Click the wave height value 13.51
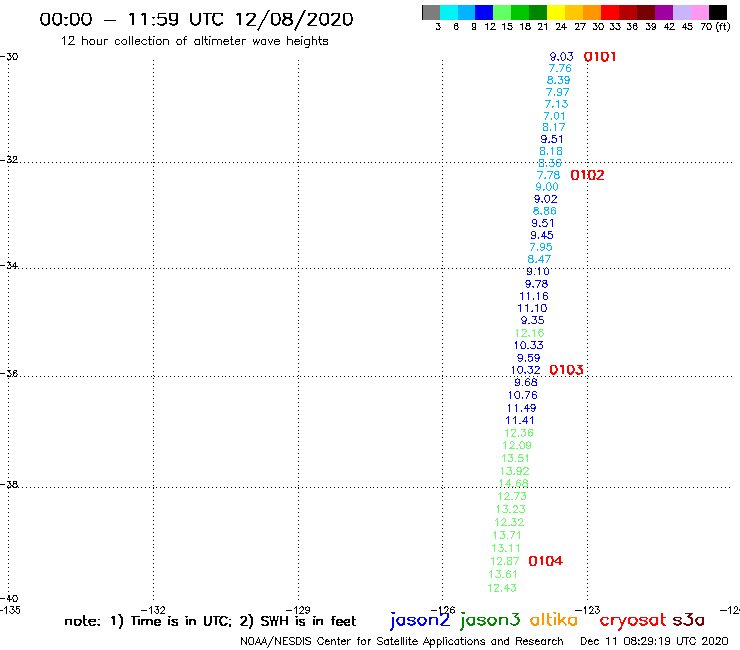Viewport: 740px width, 650px height. pos(515,458)
